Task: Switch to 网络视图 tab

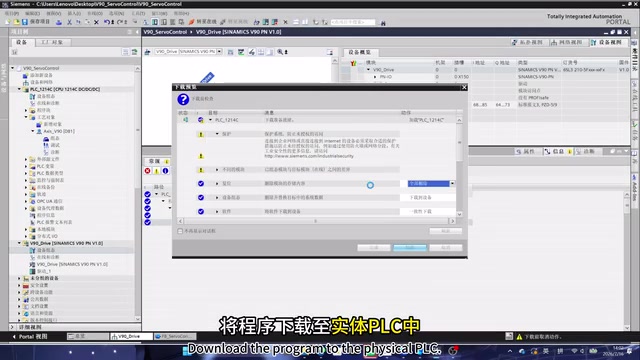Action: click(566, 42)
